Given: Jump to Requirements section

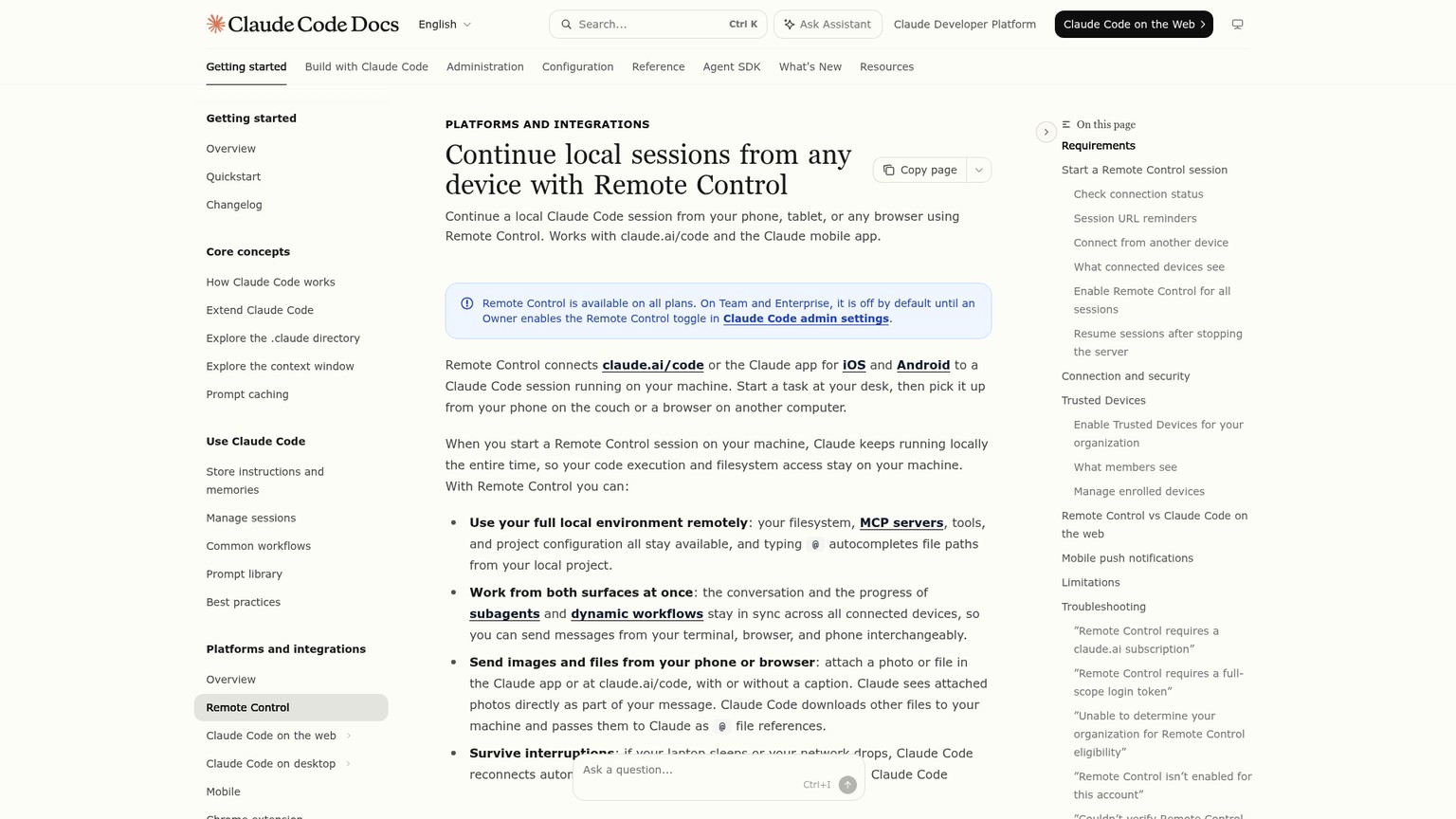Looking at the screenshot, I should pos(1099,146).
